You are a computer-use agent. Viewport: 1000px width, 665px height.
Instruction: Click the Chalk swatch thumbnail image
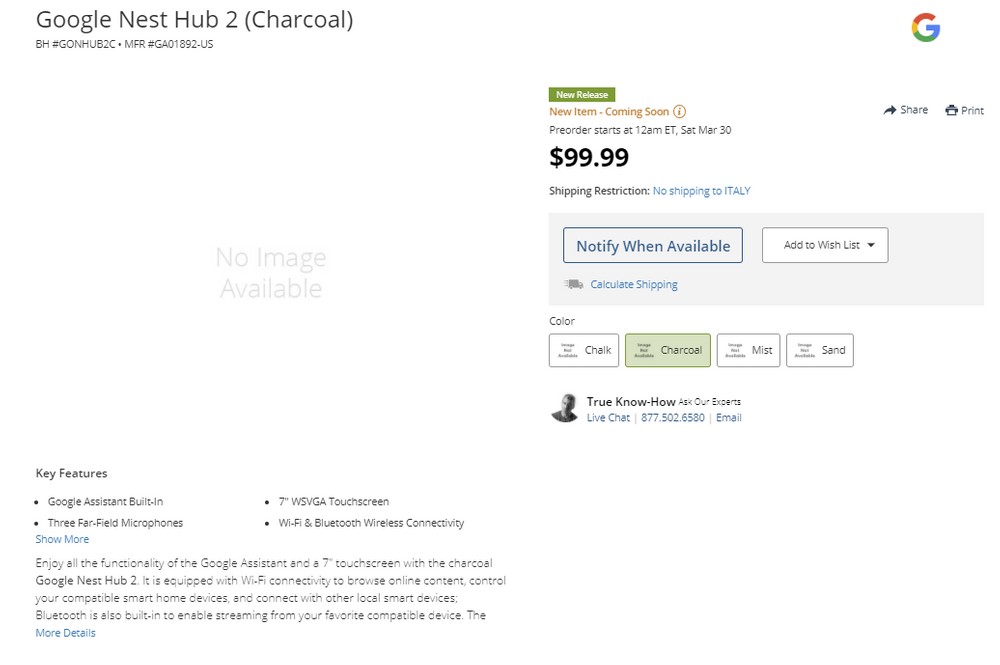pyautogui.click(x=568, y=350)
